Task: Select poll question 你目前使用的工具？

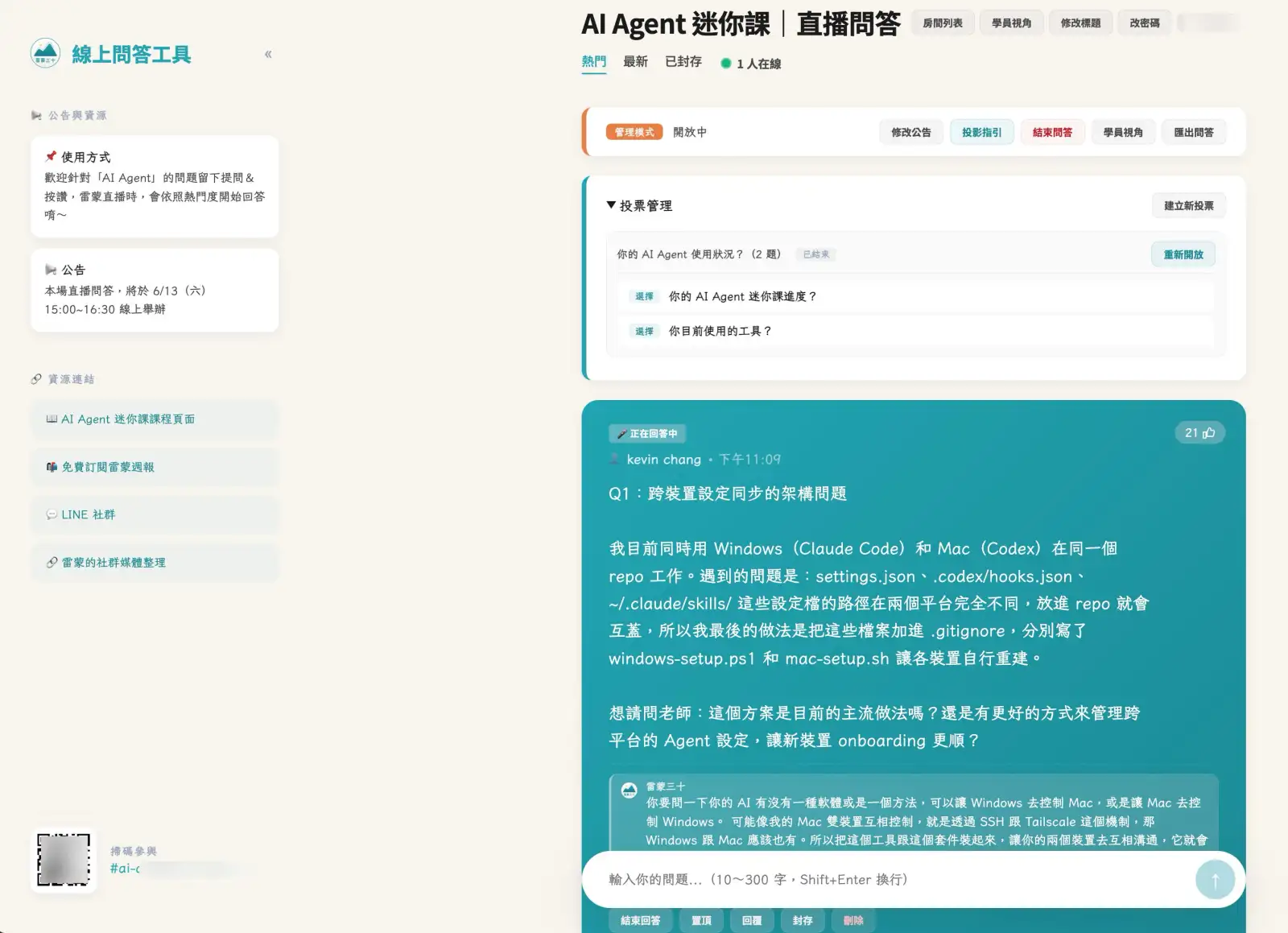Action: tap(915, 331)
